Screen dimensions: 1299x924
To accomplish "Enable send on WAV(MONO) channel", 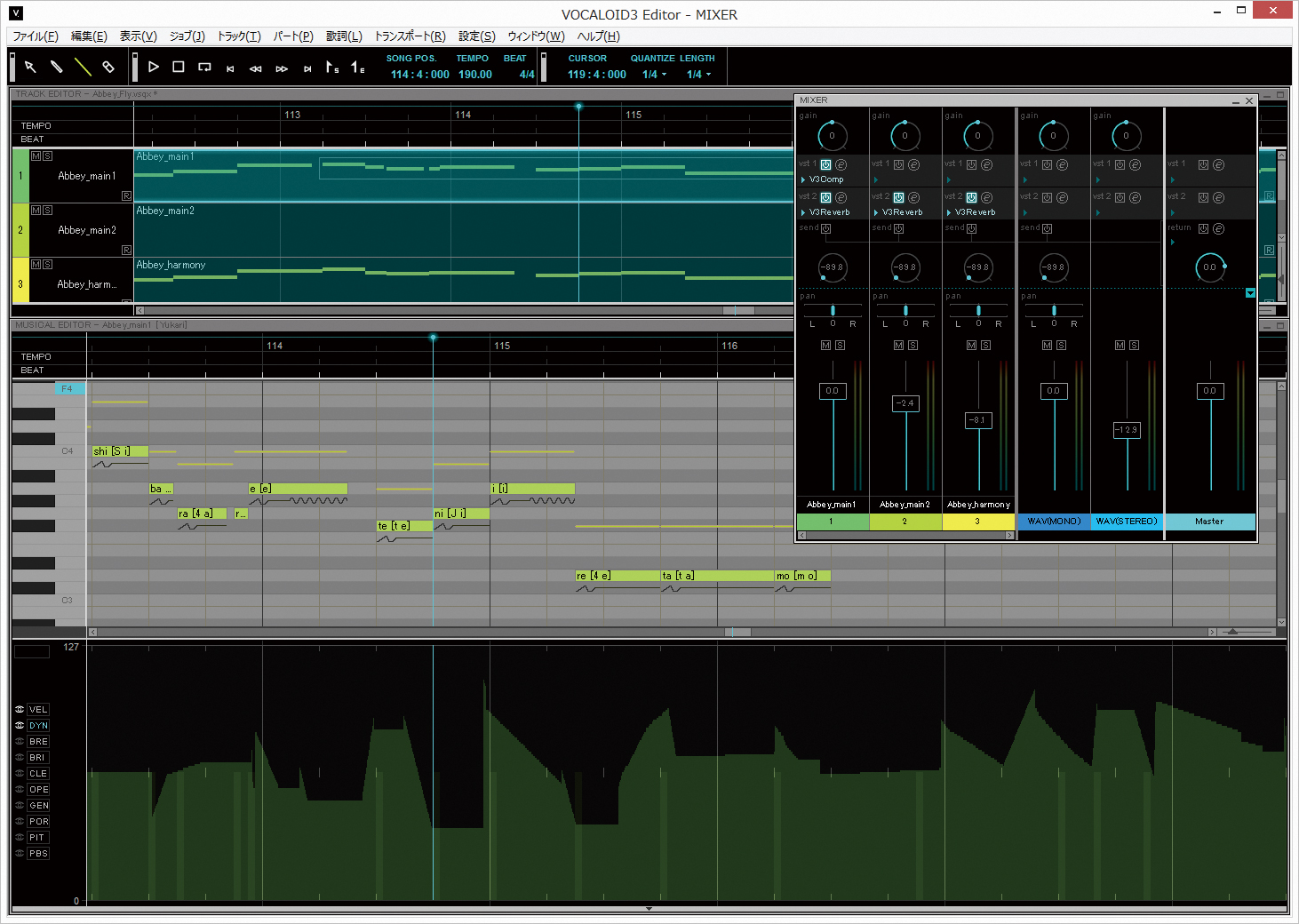I will [x=1047, y=228].
